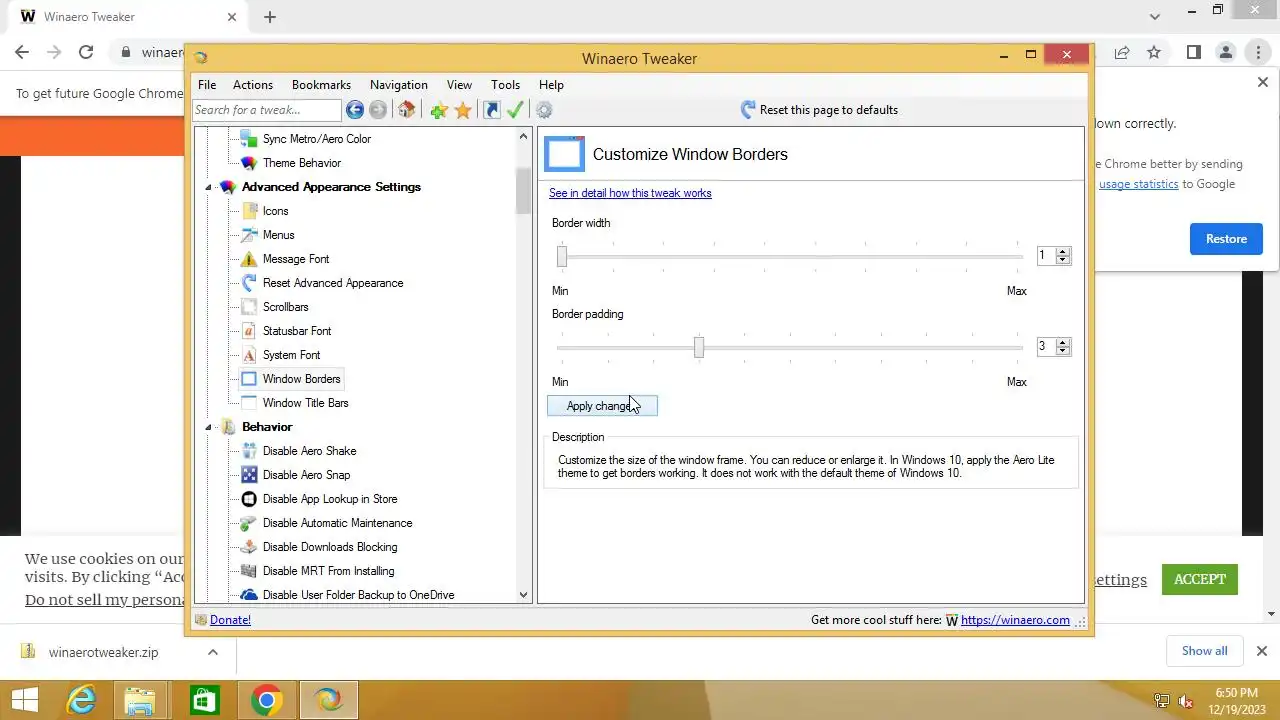Select Window Title Bars tweak

coord(305,403)
